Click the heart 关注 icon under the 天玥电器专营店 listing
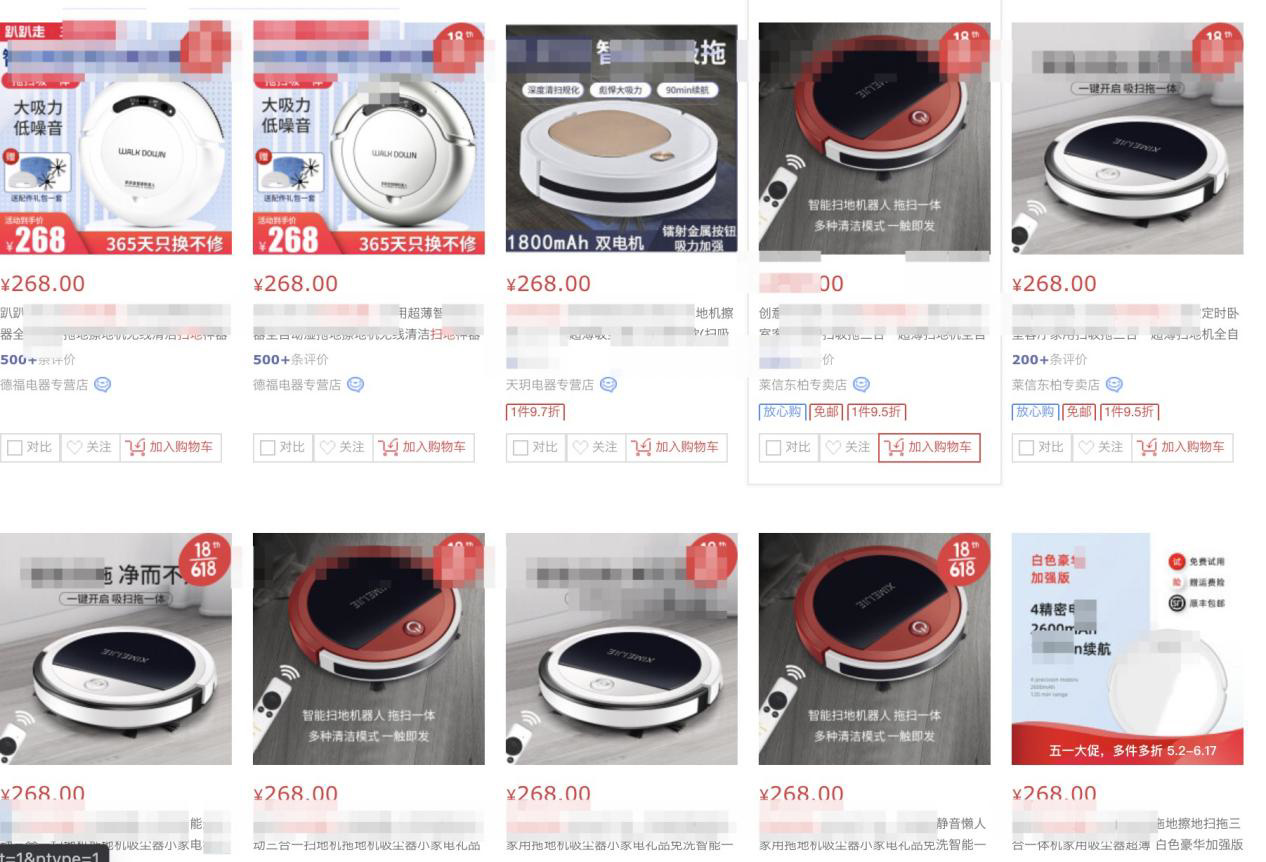The height and width of the screenshot is (862, 1266). [579, 447]
